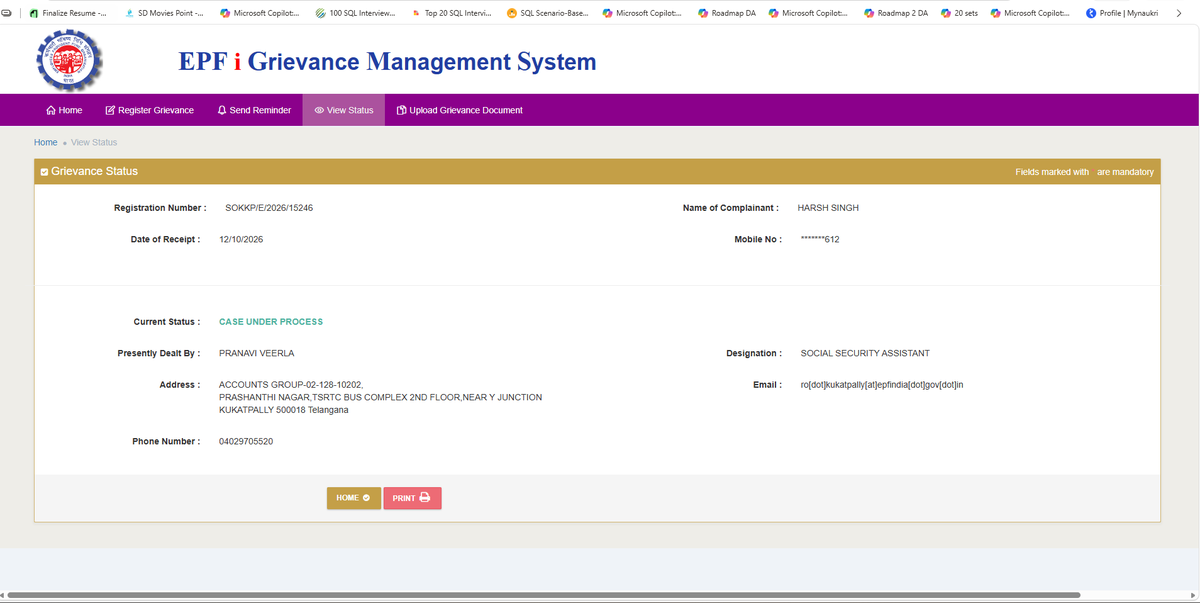Screen dimensions: 1200x603
Task: Click date of receipt 12/10/2026
Action: point(241,240)
